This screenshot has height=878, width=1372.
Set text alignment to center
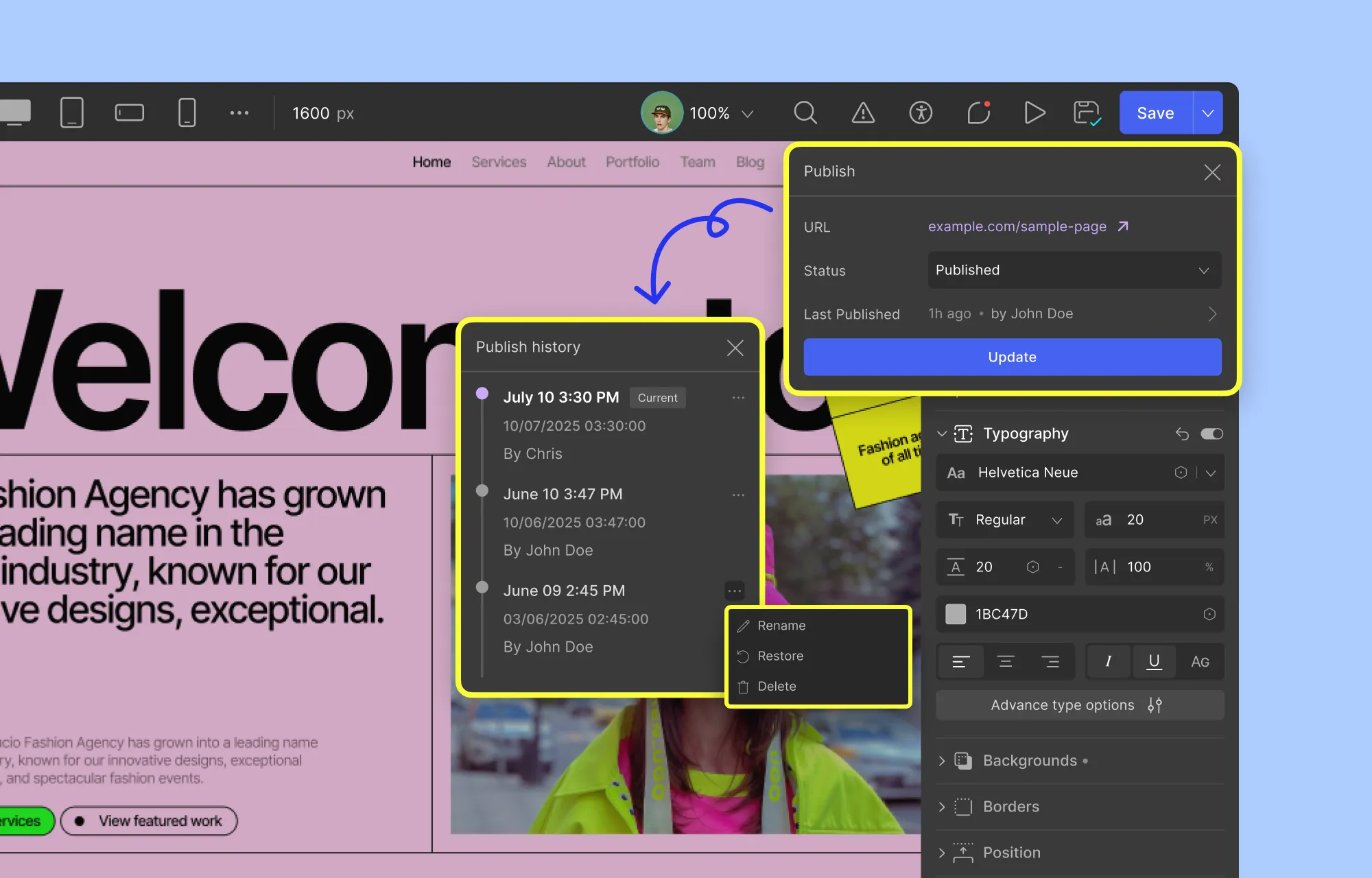1006,662
